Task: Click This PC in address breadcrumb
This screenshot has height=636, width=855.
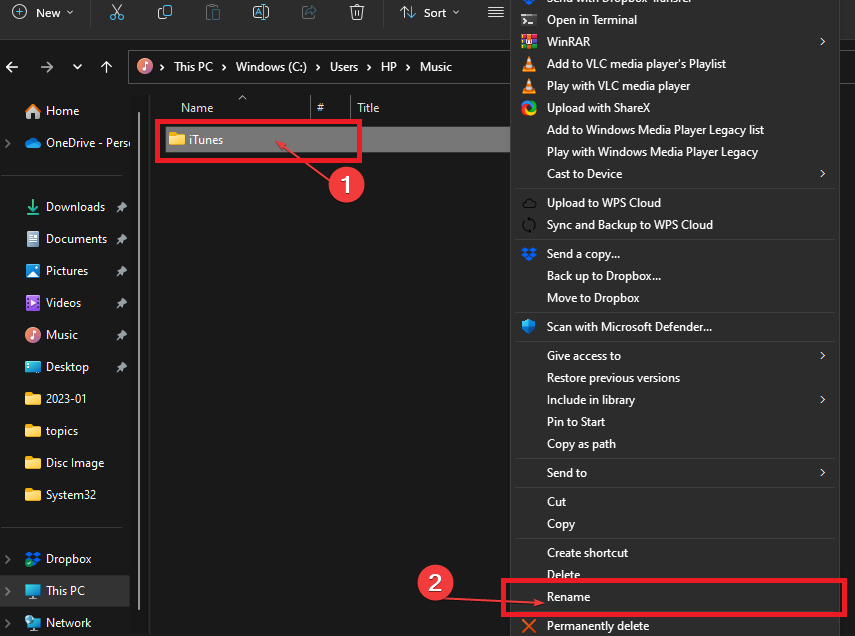Action: tap(193, 67)
